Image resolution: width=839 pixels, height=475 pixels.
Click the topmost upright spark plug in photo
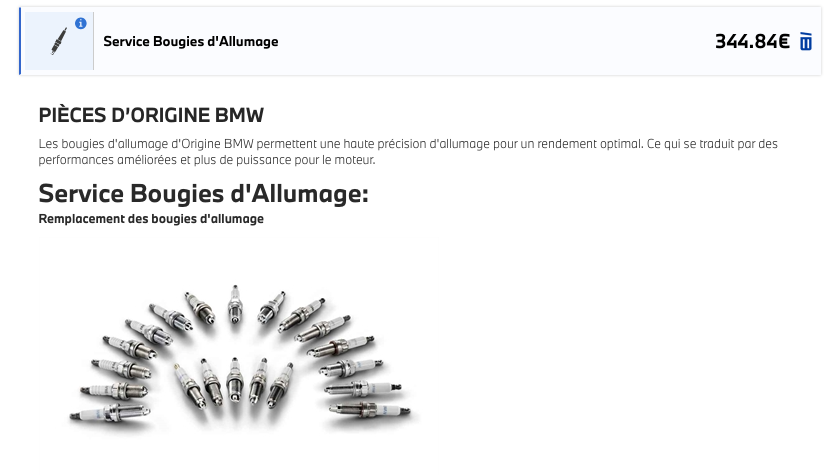tap(235, 304)
